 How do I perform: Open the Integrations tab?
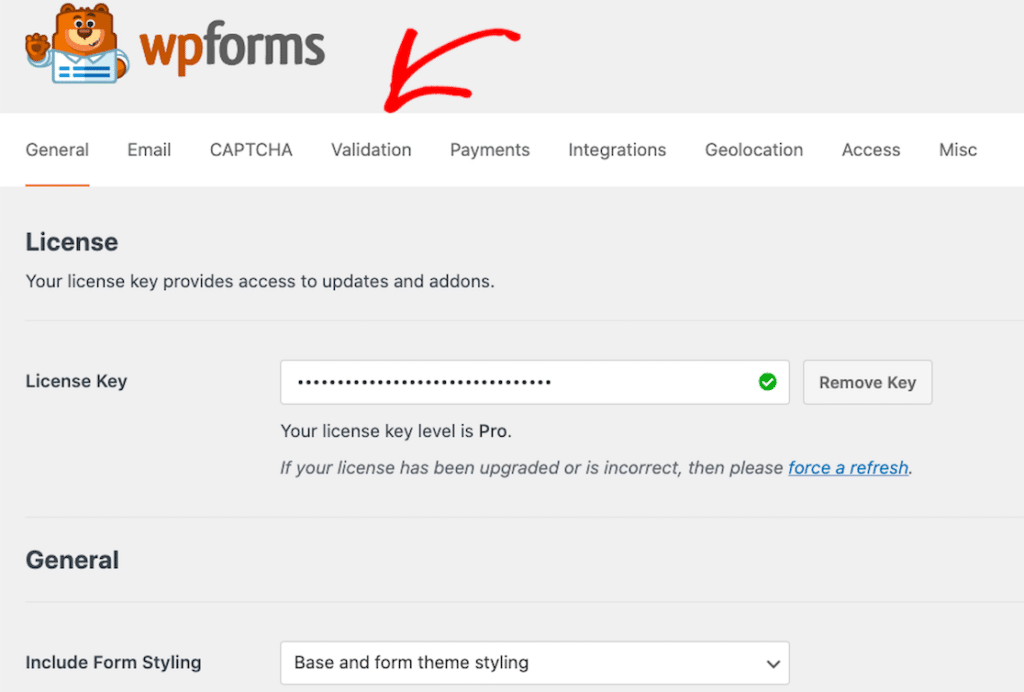(617, 150)
